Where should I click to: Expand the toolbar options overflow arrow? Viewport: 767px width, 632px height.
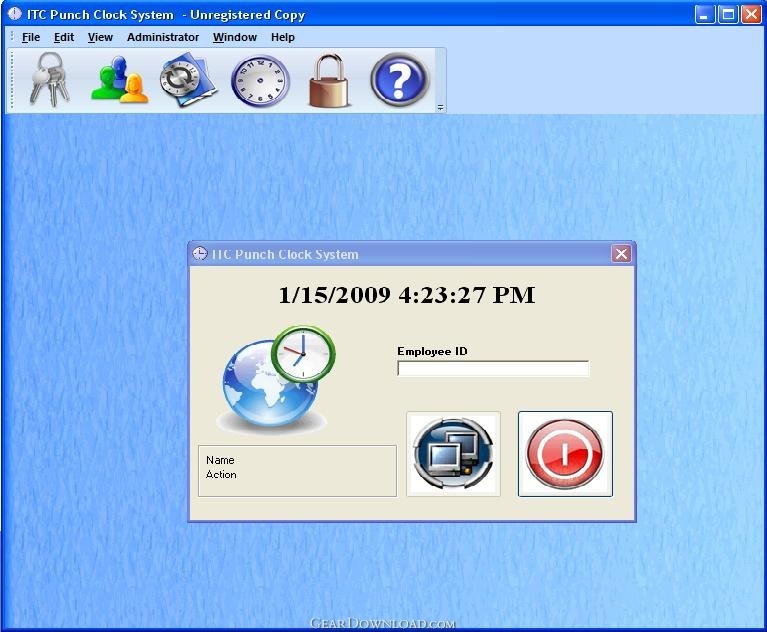click(440, 107)
